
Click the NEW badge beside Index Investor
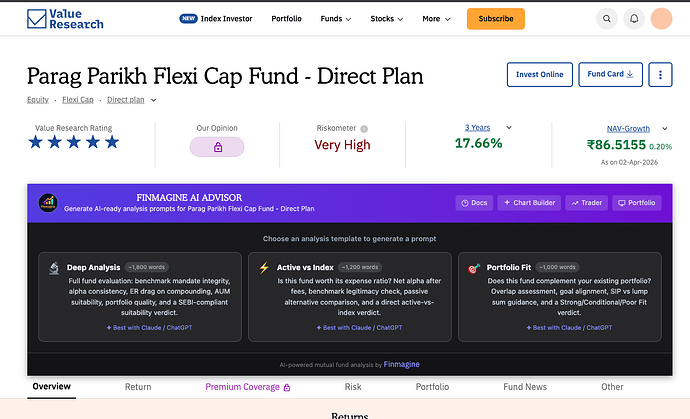pyautogui.click(x=188, y=18)
